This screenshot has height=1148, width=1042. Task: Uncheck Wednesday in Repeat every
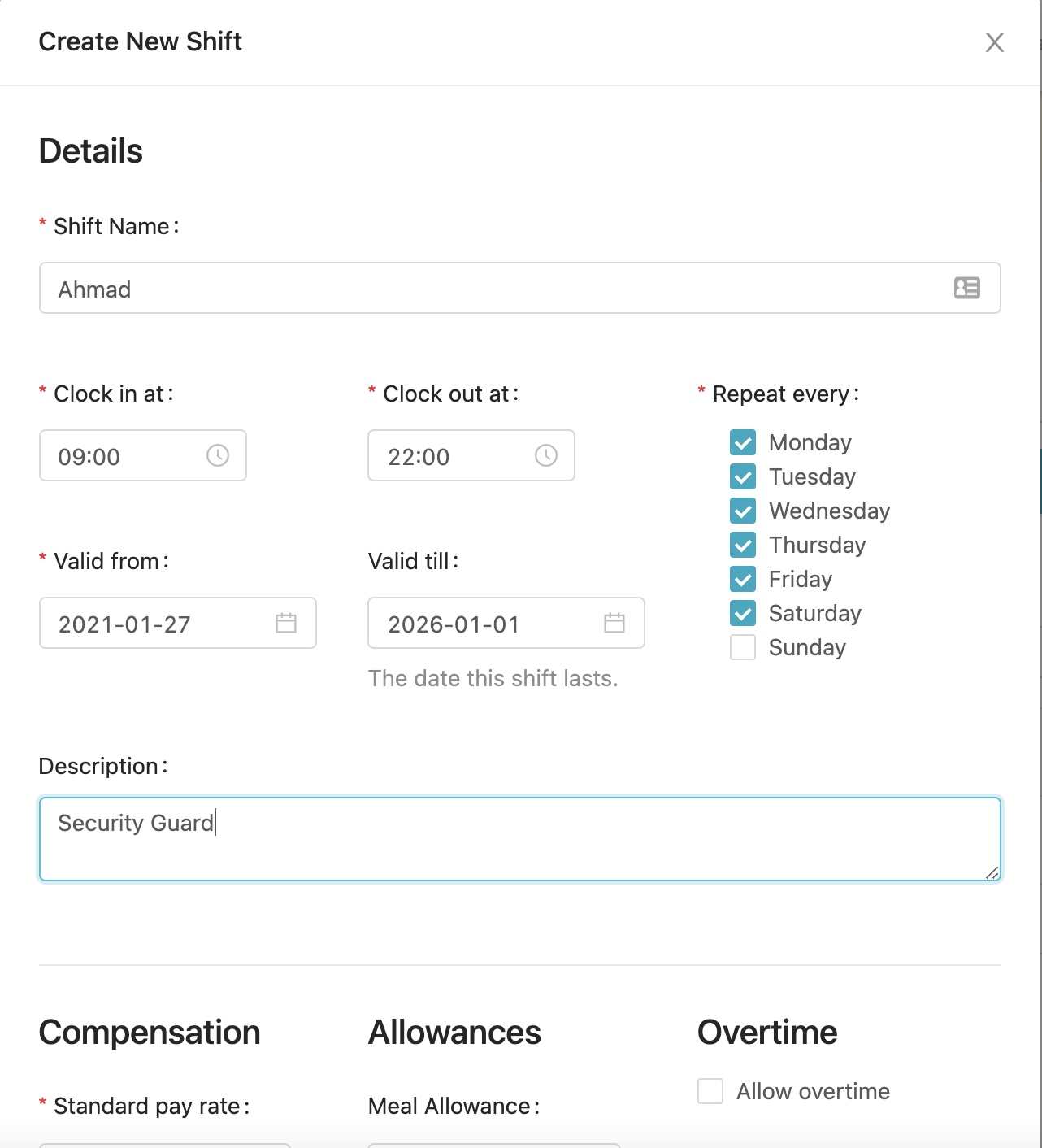pos(743,511)
